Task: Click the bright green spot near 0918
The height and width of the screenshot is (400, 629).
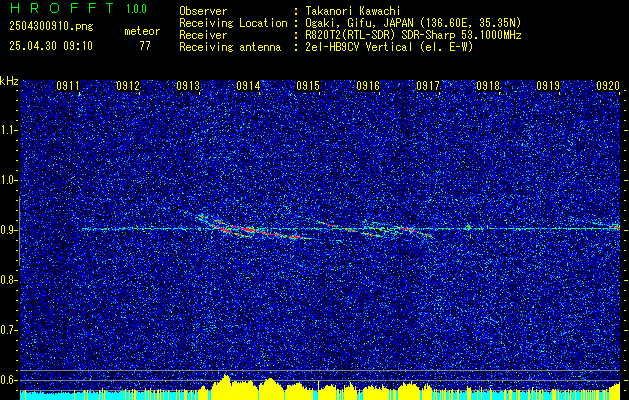Action: [468, 227]
